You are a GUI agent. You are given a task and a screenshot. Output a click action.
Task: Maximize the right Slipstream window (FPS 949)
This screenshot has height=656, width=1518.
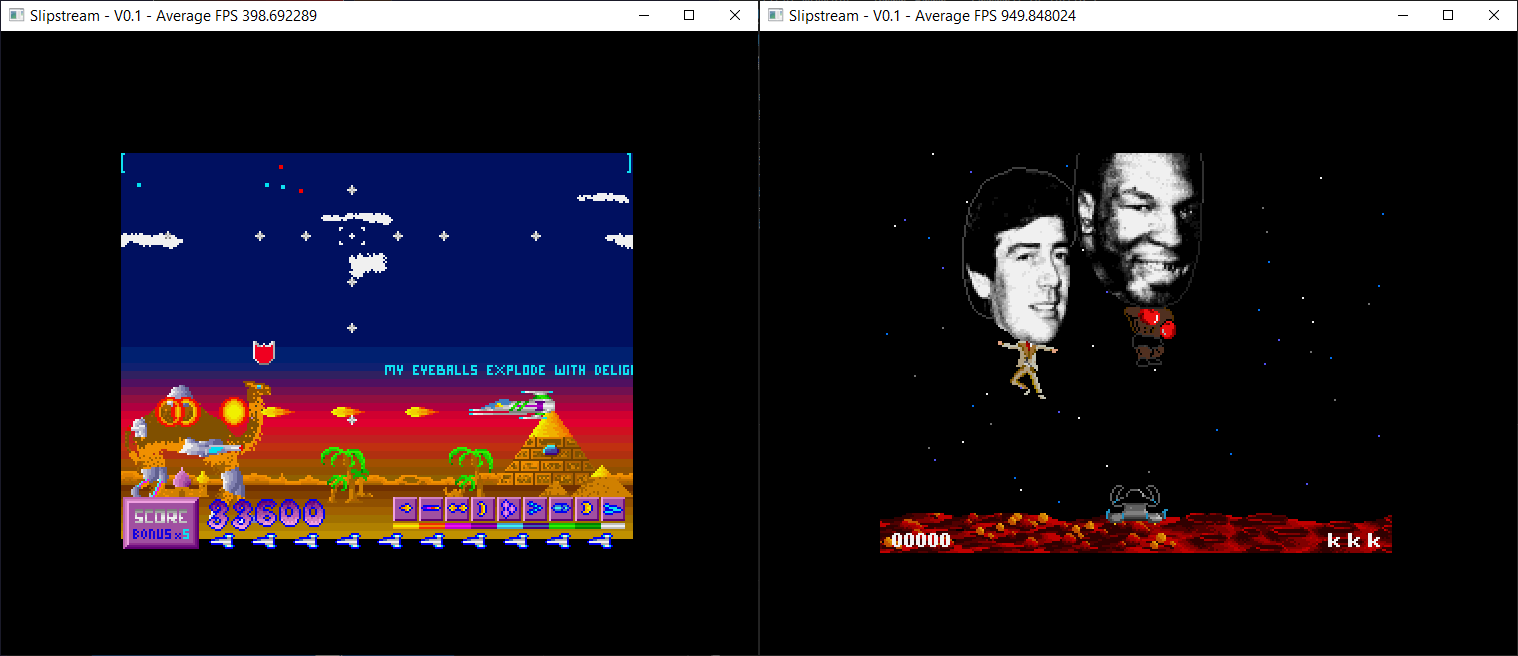tap(1448, 15)
